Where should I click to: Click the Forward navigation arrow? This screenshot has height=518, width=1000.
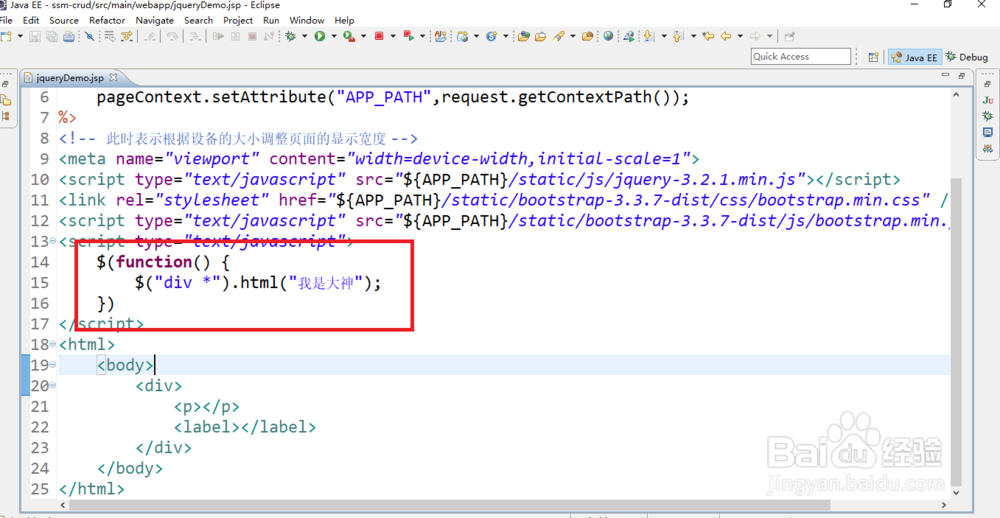(755, 36)
